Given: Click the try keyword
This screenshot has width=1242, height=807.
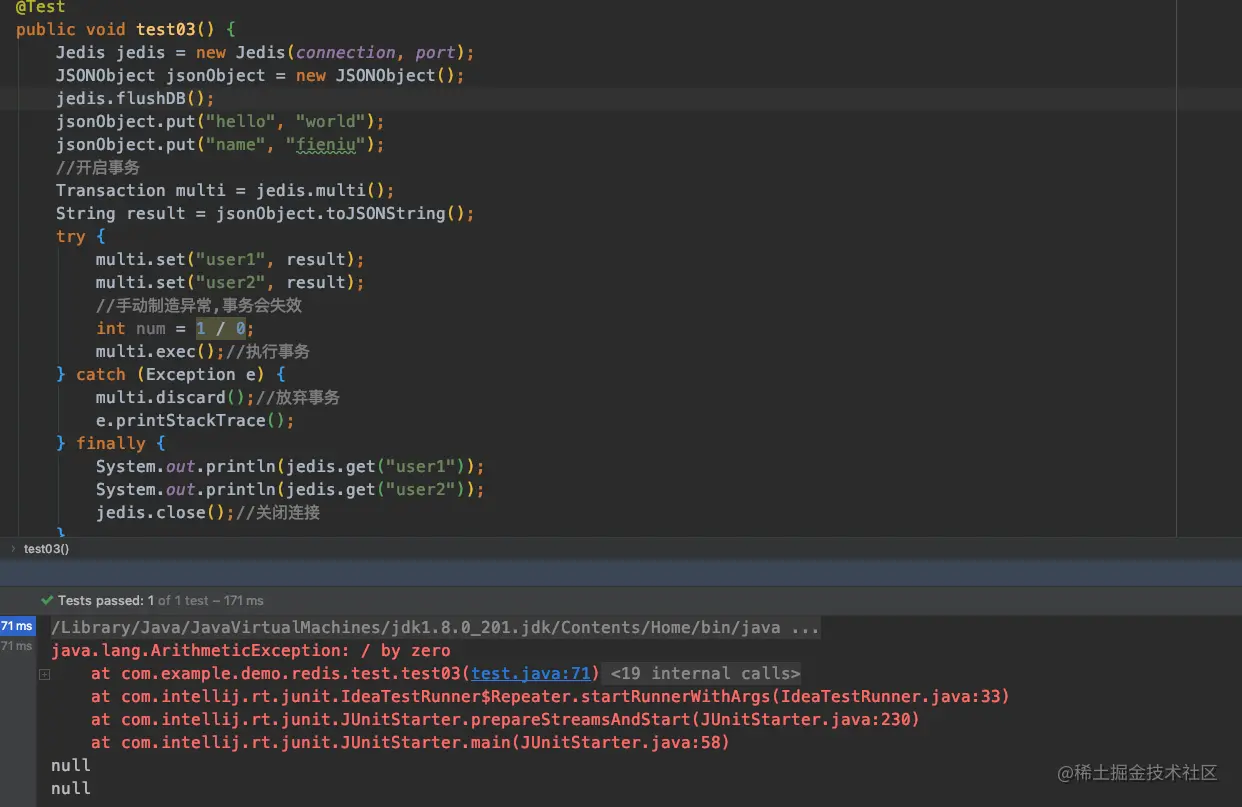Looking at the screenshot, I should click(x=71, y=236).
